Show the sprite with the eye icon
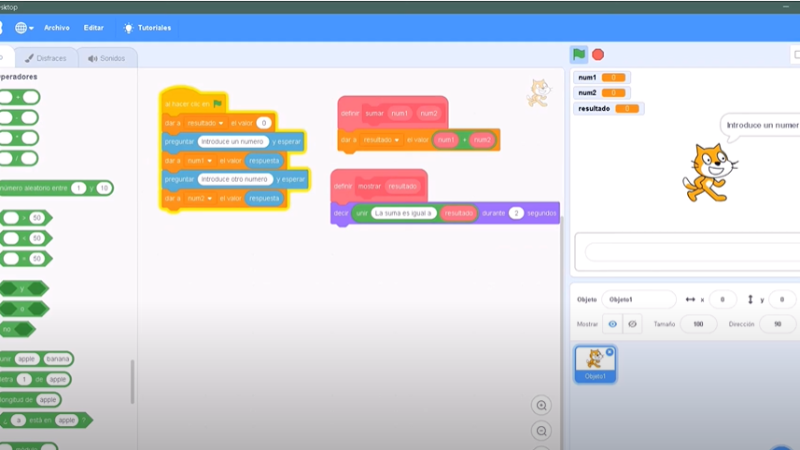 612,324
